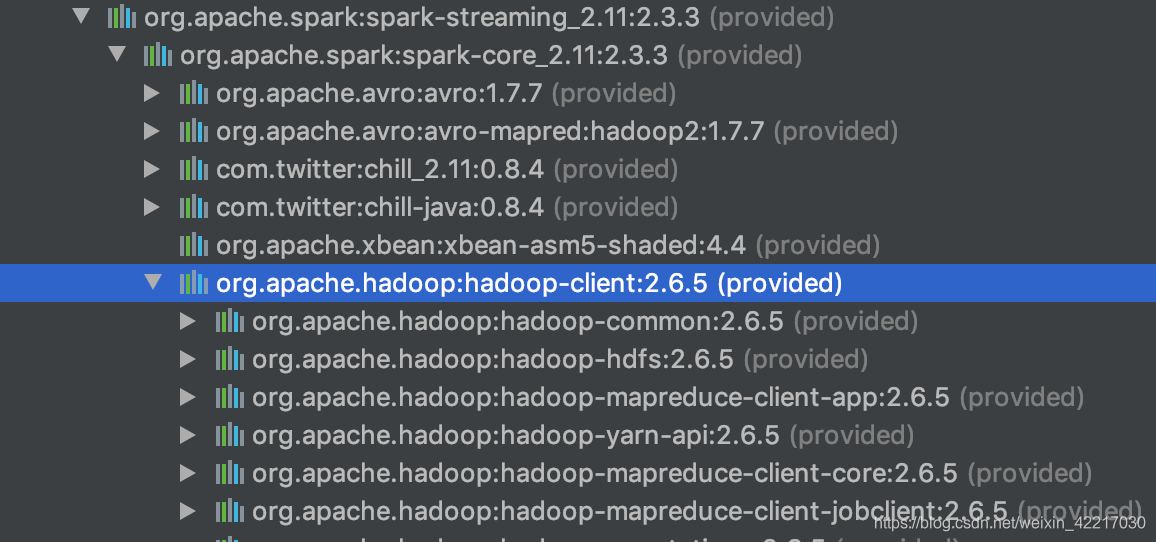The width and height of the screenshot is (1156, 542).
Task: Click library icon of hadoop-client:2.6.5
Action: tap(193, 282)
